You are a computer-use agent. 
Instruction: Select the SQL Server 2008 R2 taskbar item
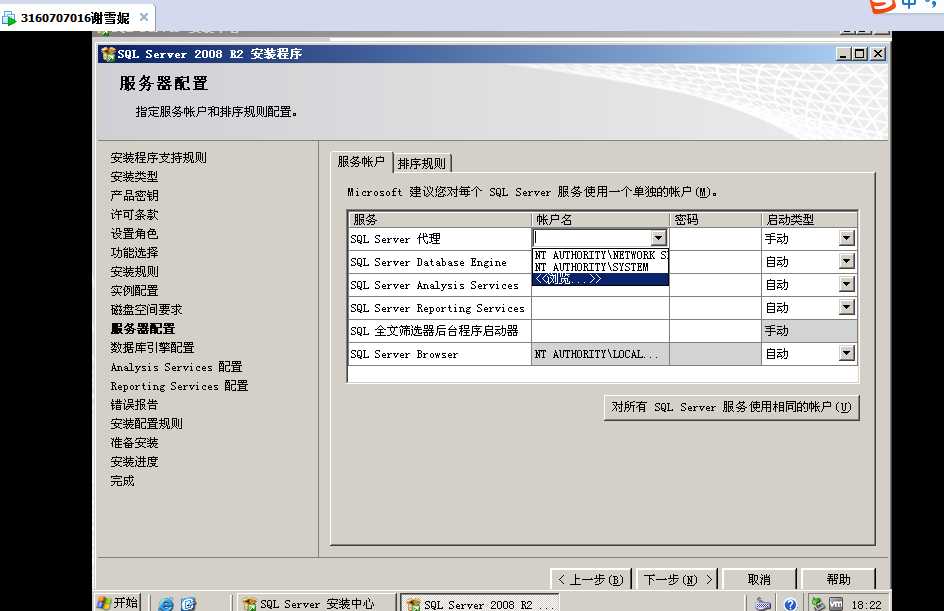[x=480, y=604]
